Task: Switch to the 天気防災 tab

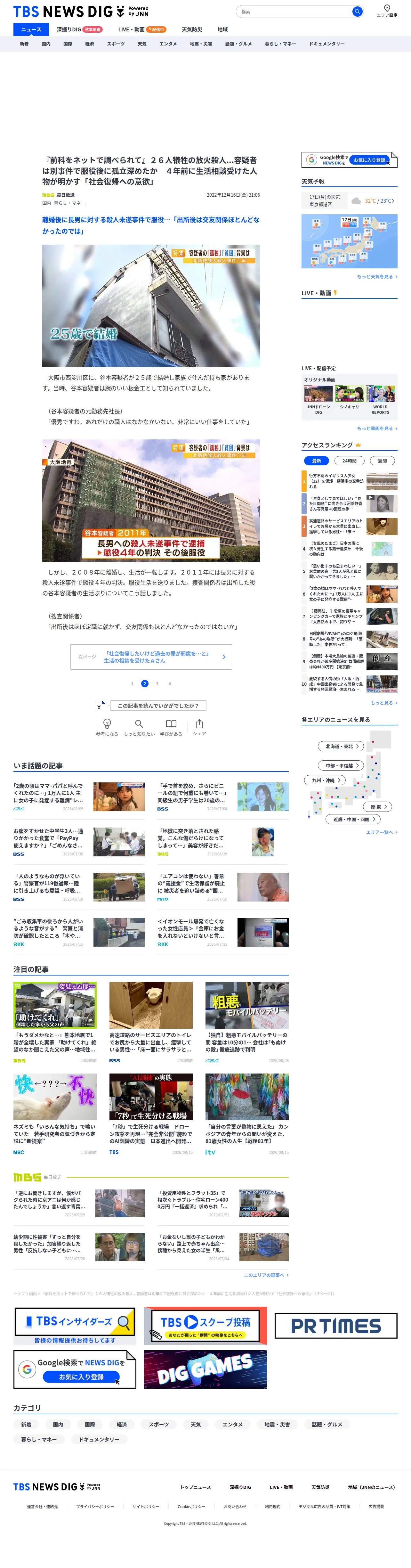Action: click(191, 29)
